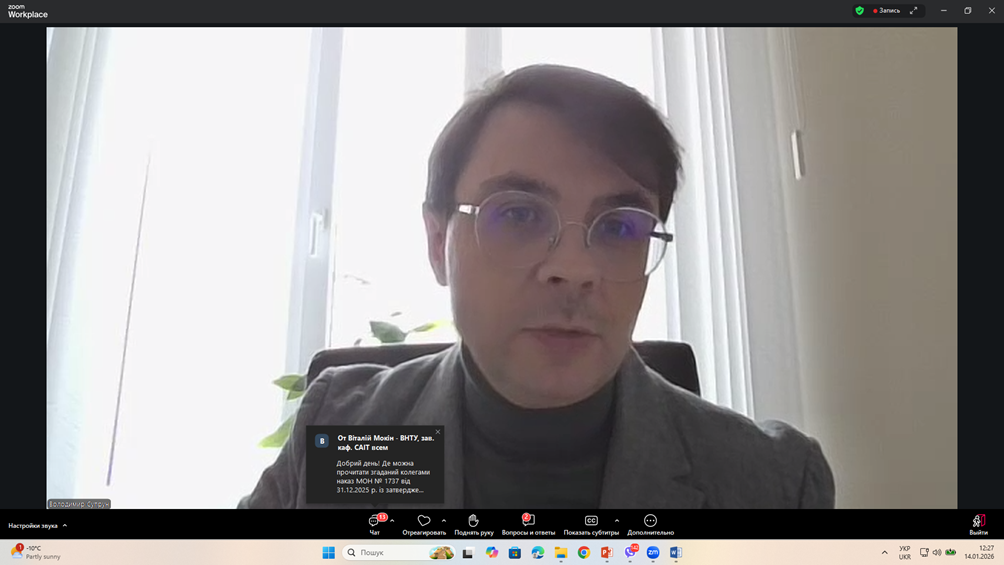Minimize the Zoom Workplace window
The image size is (1004, 565).
click(944, 10)
